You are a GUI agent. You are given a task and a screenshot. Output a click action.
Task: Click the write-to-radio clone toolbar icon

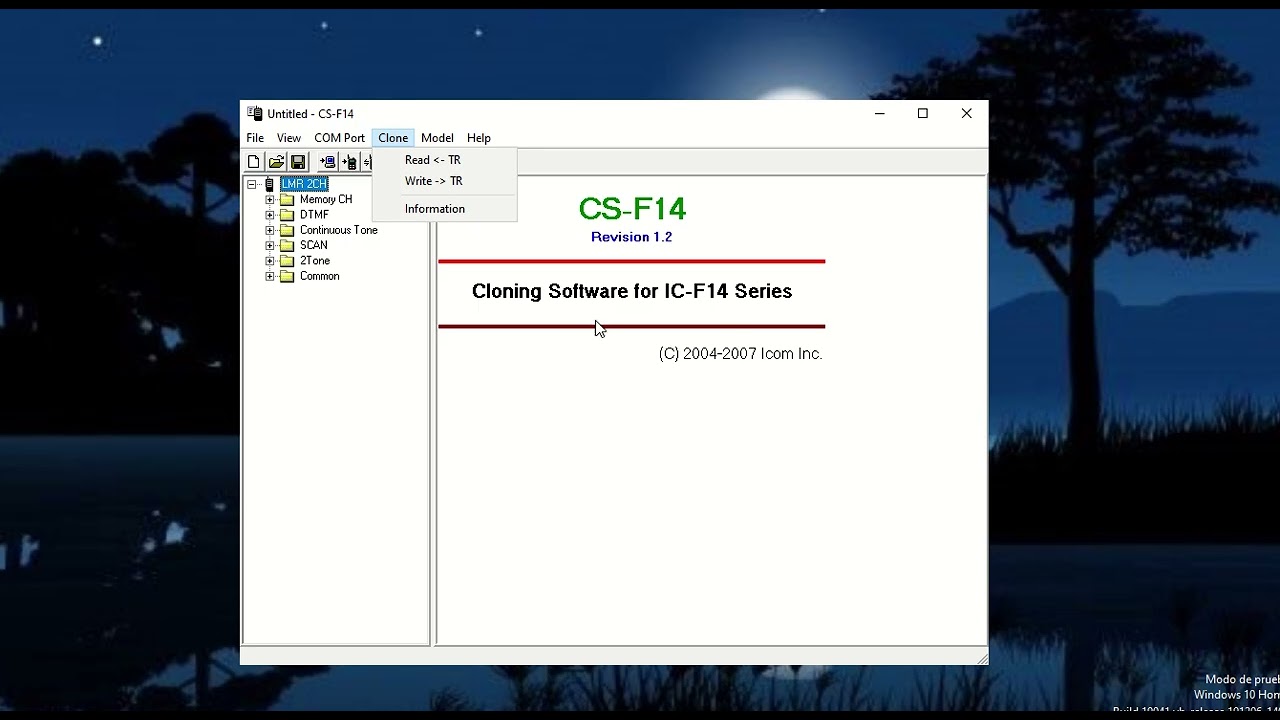point(349,162)
